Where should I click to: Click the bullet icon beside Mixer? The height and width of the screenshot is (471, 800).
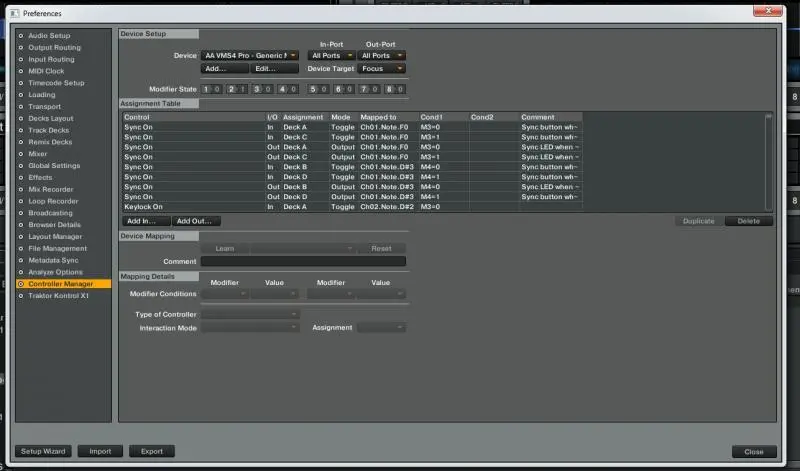(x=21, y=154)
